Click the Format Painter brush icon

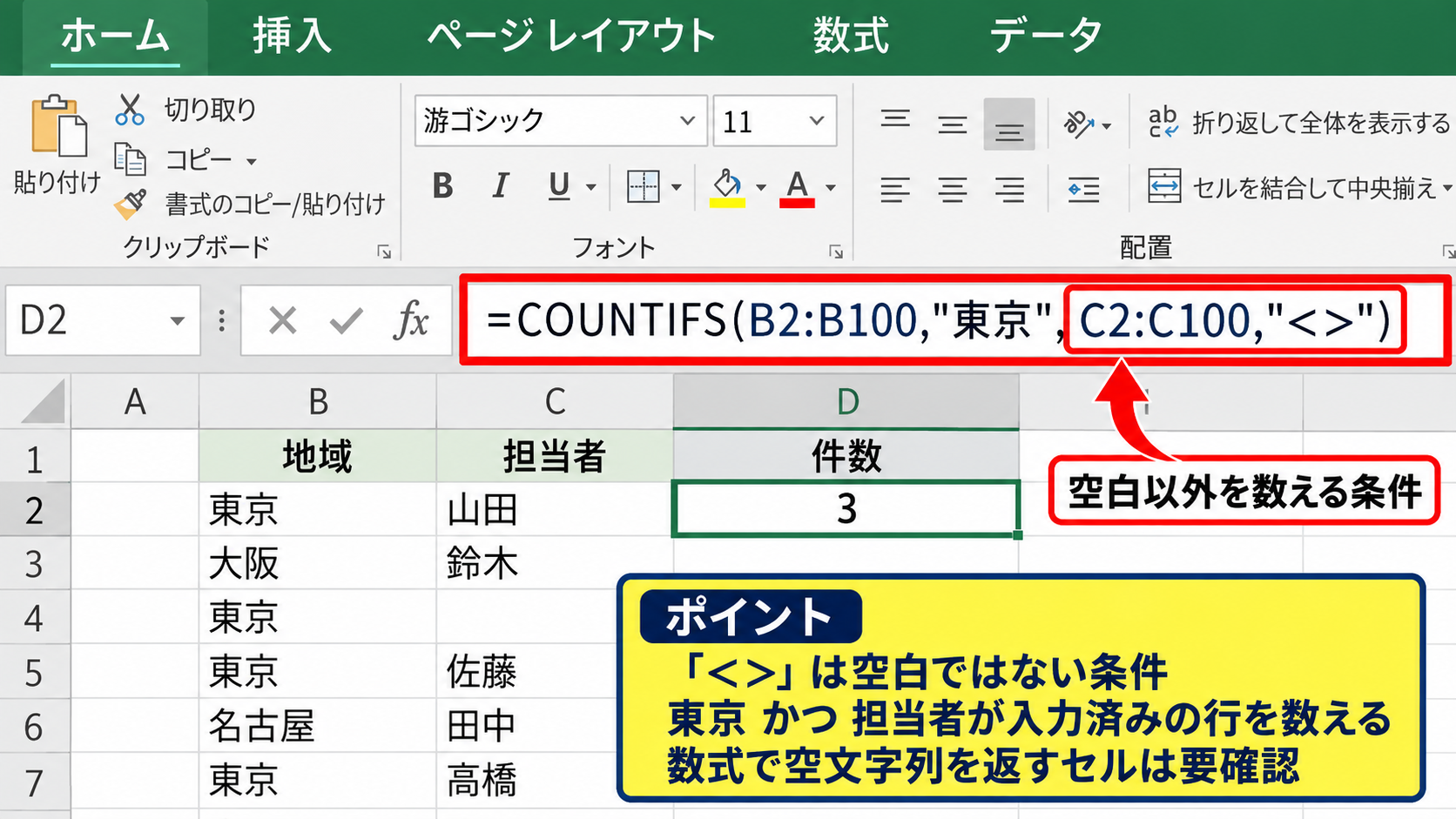pos(131,205)
